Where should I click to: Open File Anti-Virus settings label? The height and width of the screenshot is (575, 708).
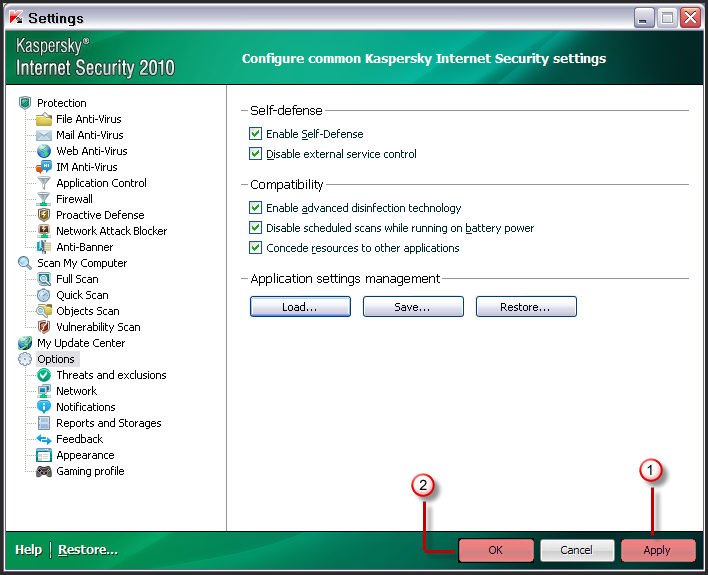88,119
